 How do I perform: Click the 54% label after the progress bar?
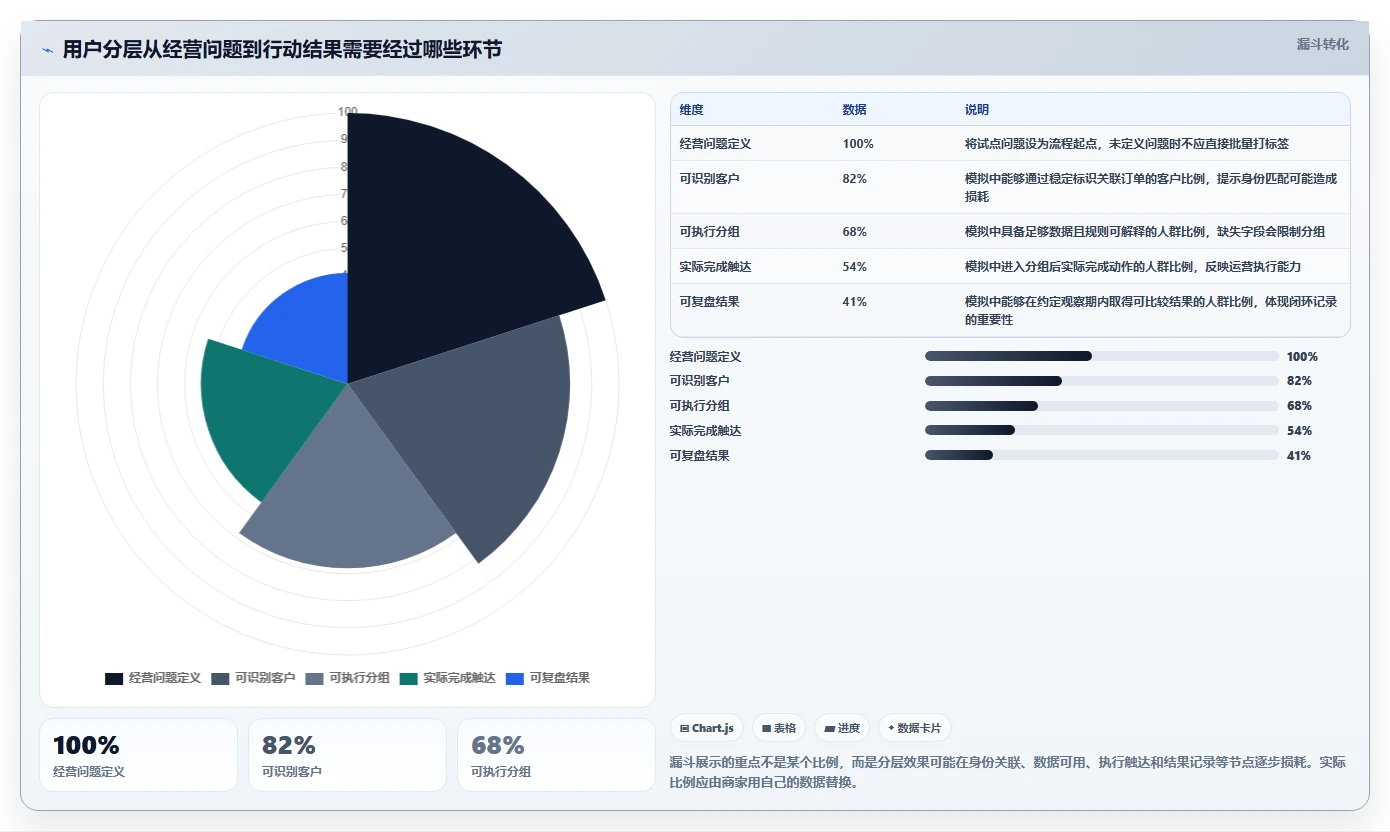pyautogui.click(x=1299, y=430)
